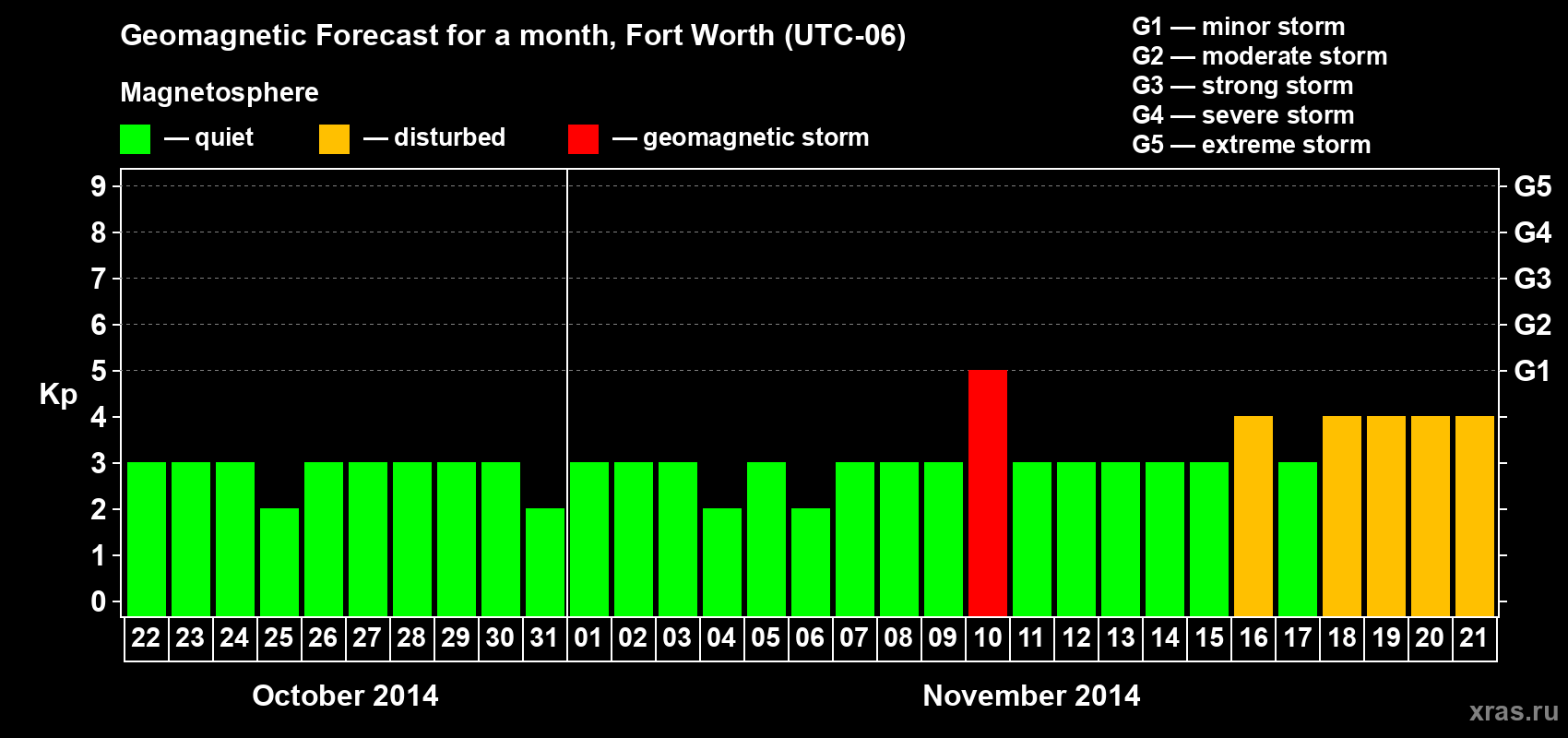The image size is (1568, 738).
Task: Click the Kp axis title
Action: [x=58, y=394]
